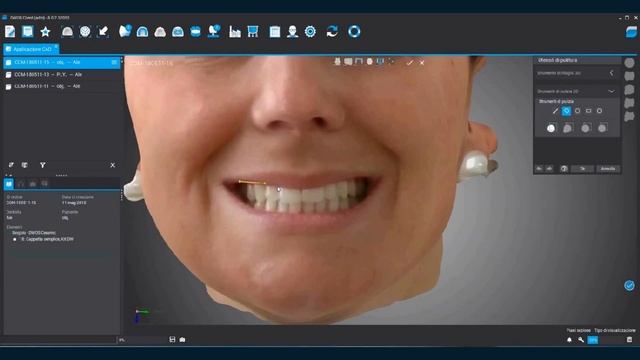Open the face scan icon with badge
The height and width of the screenshot is (360, 640).
(x=125, y=31)
